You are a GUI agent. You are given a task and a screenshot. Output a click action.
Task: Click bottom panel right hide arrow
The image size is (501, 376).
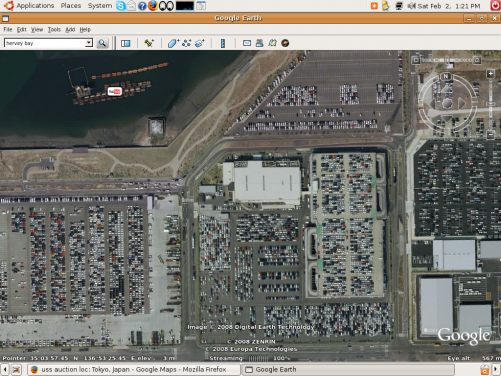(x=496, y=369)
